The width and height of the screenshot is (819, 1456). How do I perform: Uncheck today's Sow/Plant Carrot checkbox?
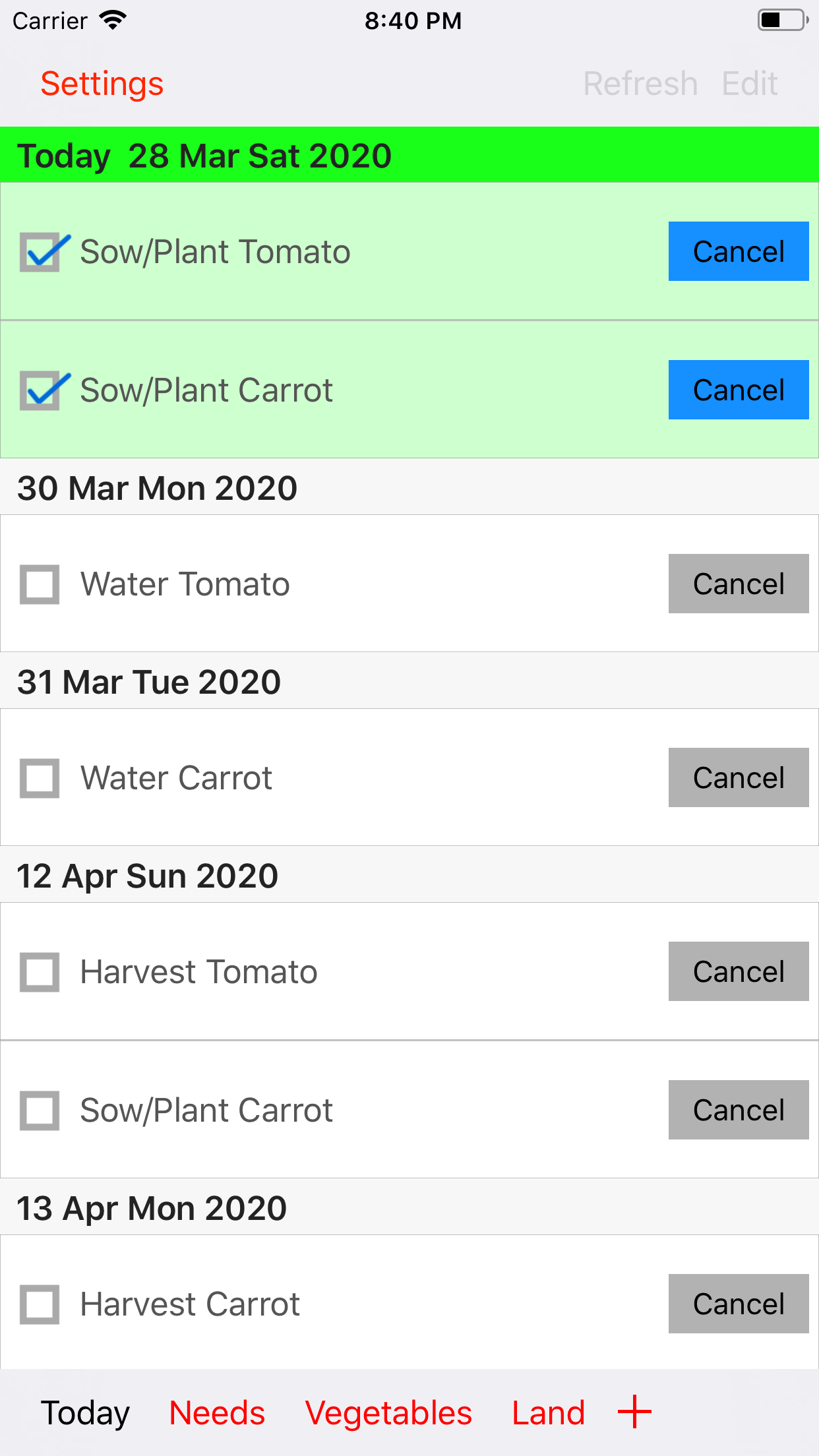41,390
